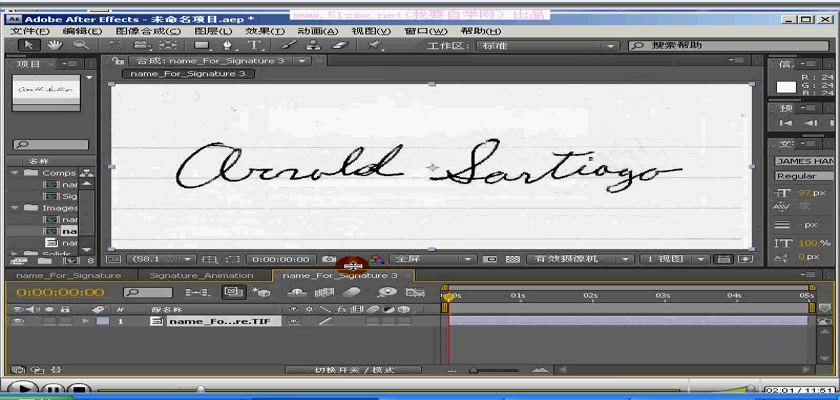Image resolution: width=840 pixels, height=400 pixels.
Task: Enable frame blending for timeline
Action: pos(324,292)
